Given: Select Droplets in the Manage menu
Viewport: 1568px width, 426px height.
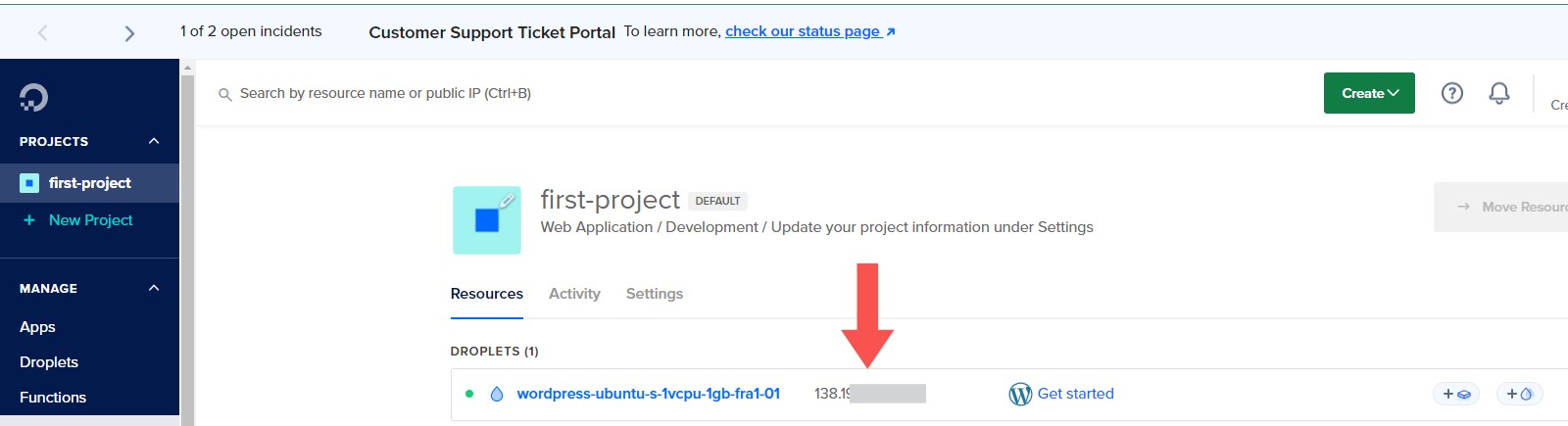Looking at the screenshot, I should tap(49, 362).
